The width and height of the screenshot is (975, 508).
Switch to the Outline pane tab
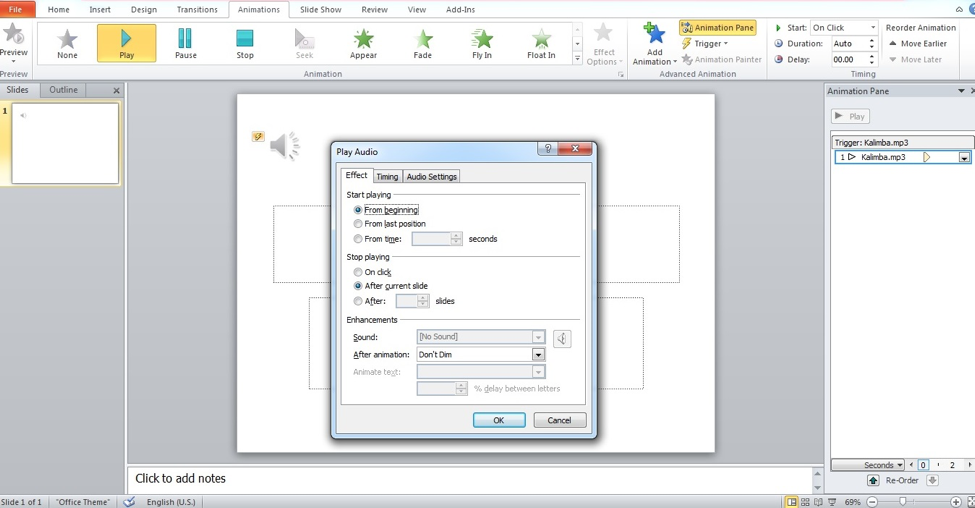63,90
